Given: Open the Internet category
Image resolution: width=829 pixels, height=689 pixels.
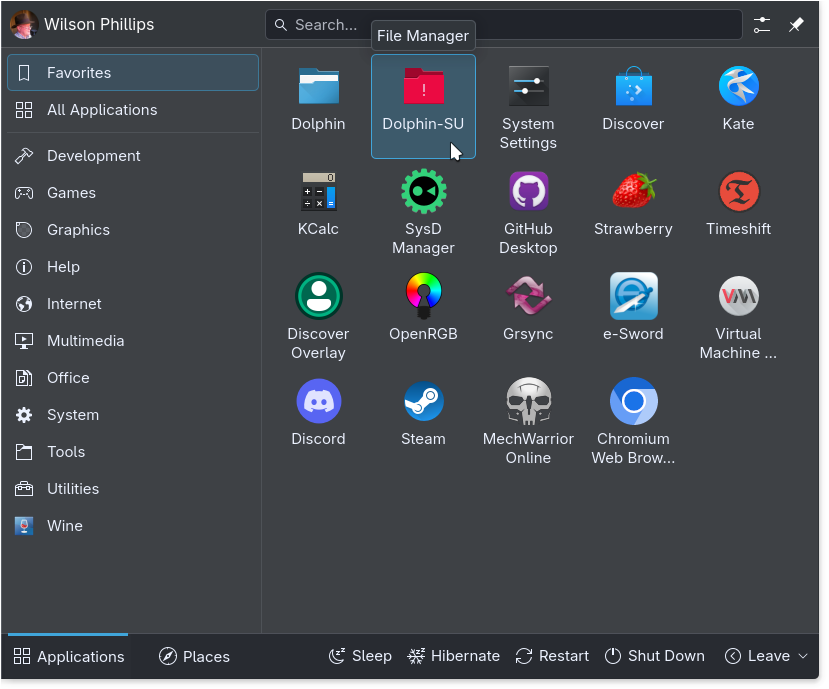Looking at the screenshot, I should pos(133,304).
